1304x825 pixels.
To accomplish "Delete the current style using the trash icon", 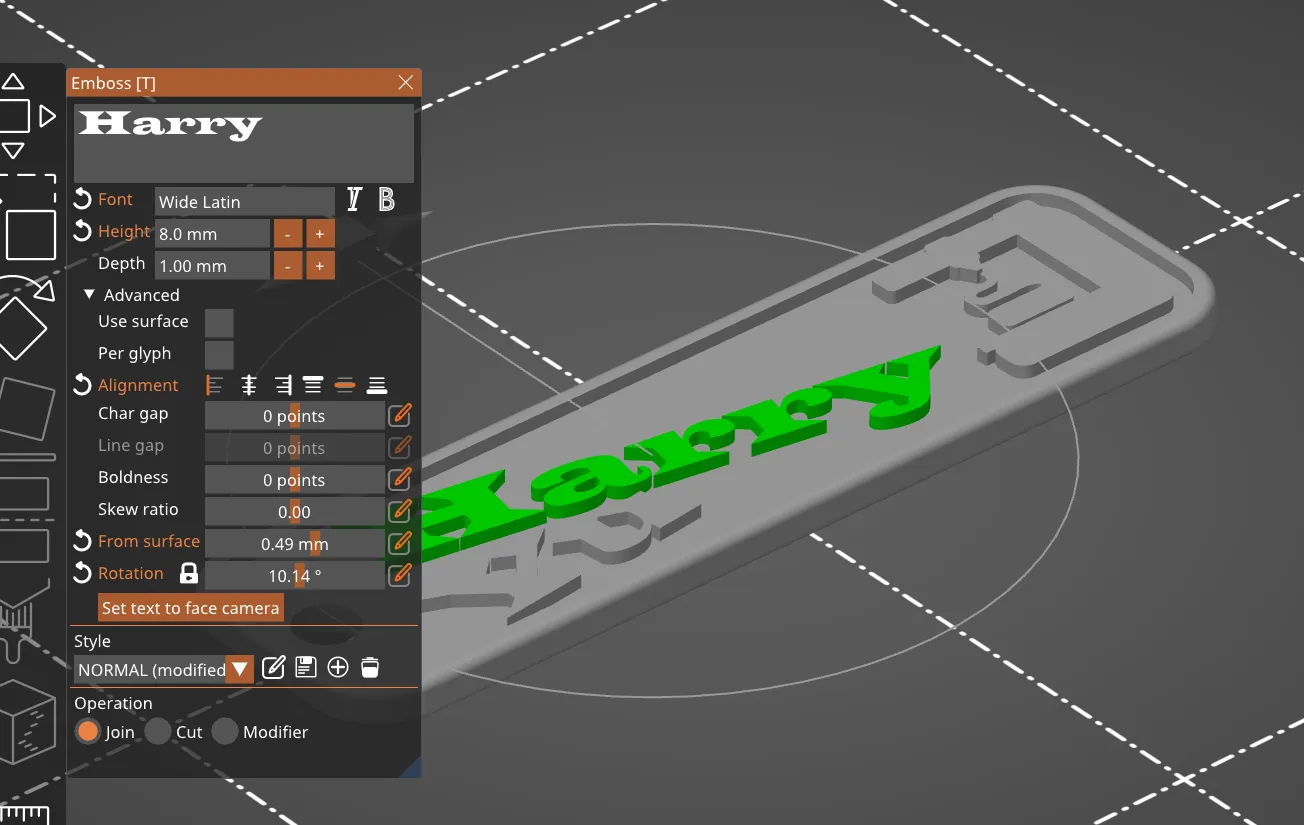I will [x=370, y=667].
